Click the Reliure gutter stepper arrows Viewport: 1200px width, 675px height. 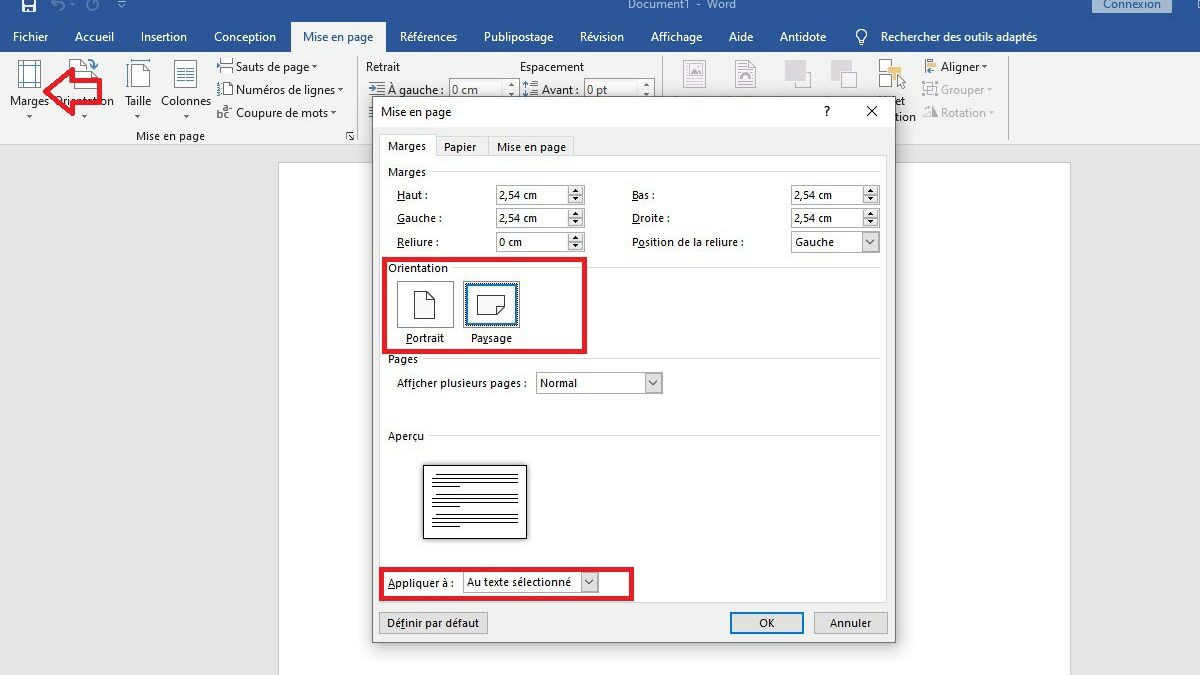[x=575, y=242]
